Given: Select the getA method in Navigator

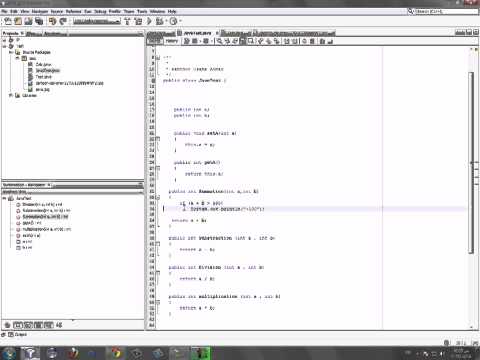Looking at the screenshot, I should point(32,223).
